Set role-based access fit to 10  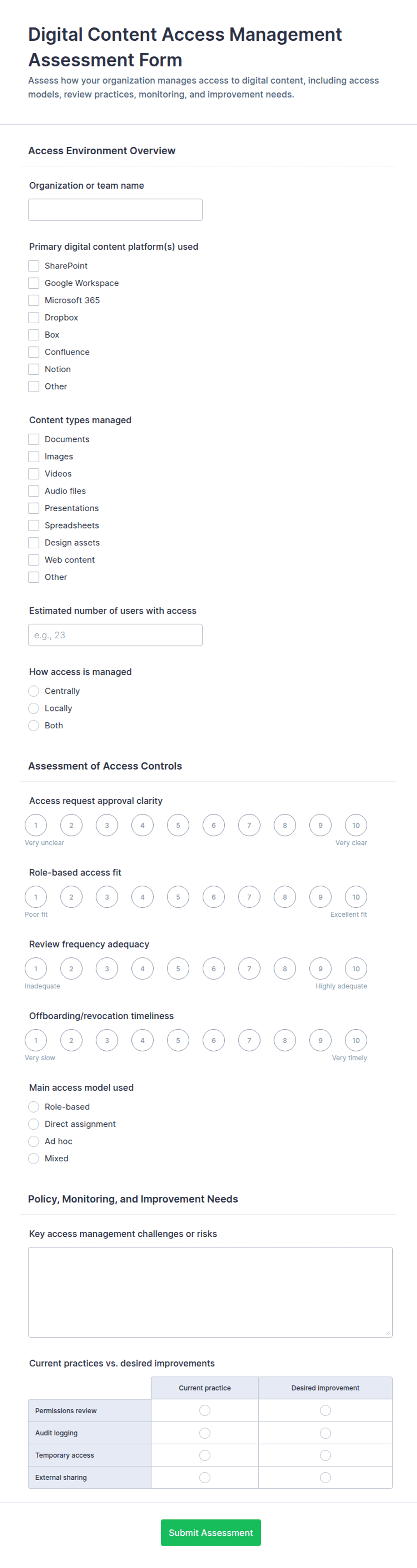pos(356,897)
